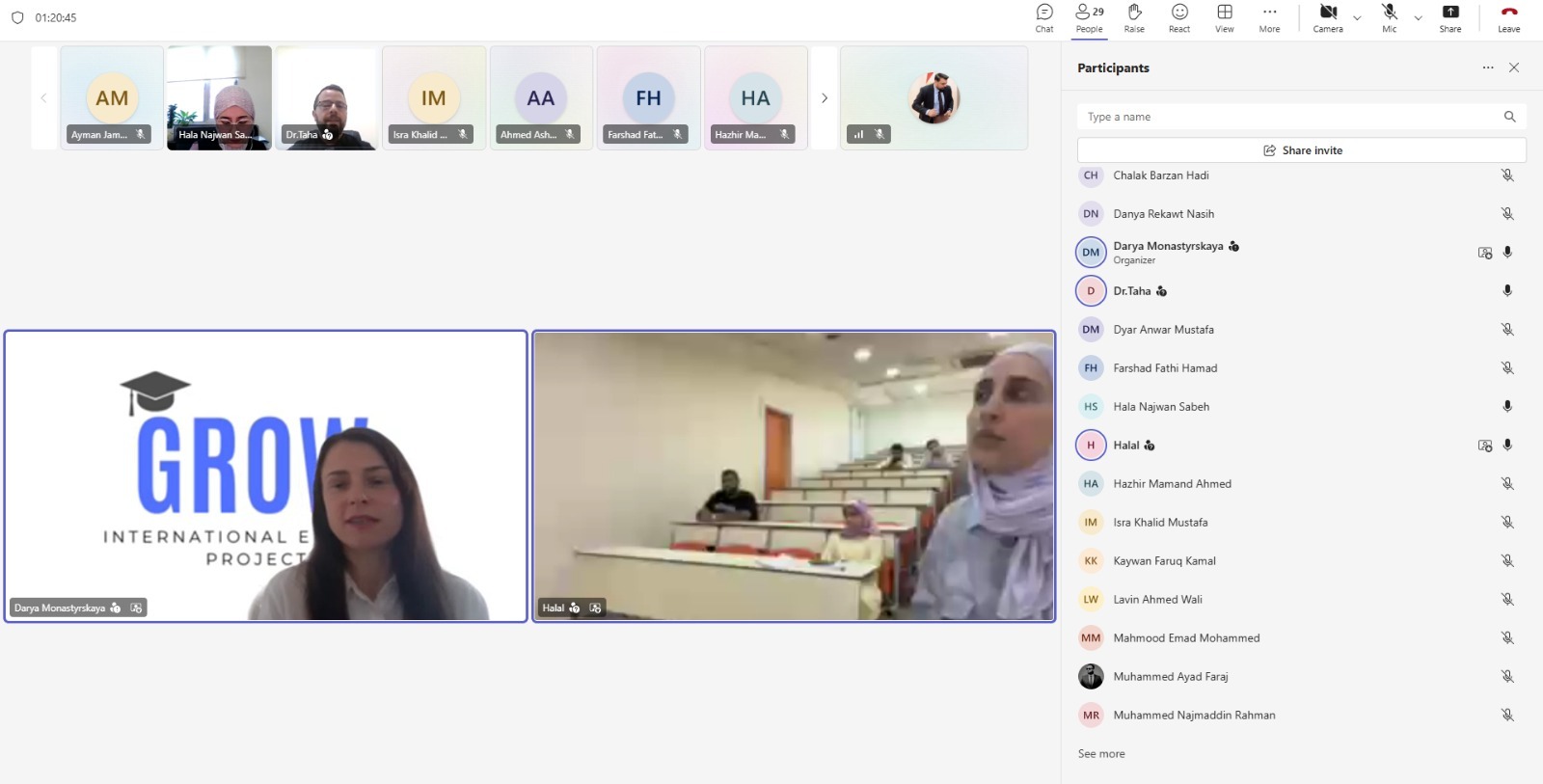Toggle the People participants panel
This screenshot has height=784, width=1543.
point(1089,17)
